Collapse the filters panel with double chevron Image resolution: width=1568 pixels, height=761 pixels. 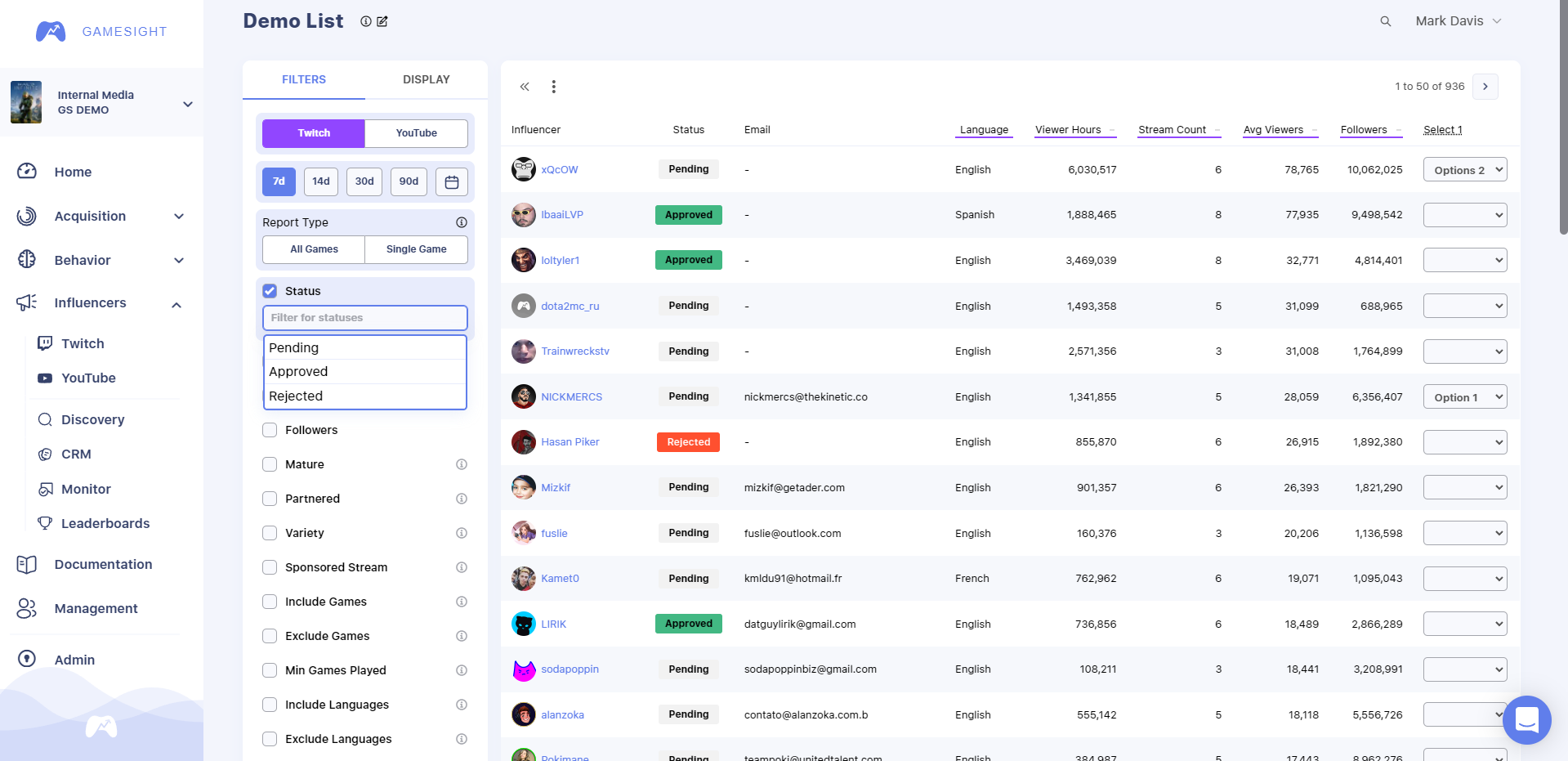point(525,87)
